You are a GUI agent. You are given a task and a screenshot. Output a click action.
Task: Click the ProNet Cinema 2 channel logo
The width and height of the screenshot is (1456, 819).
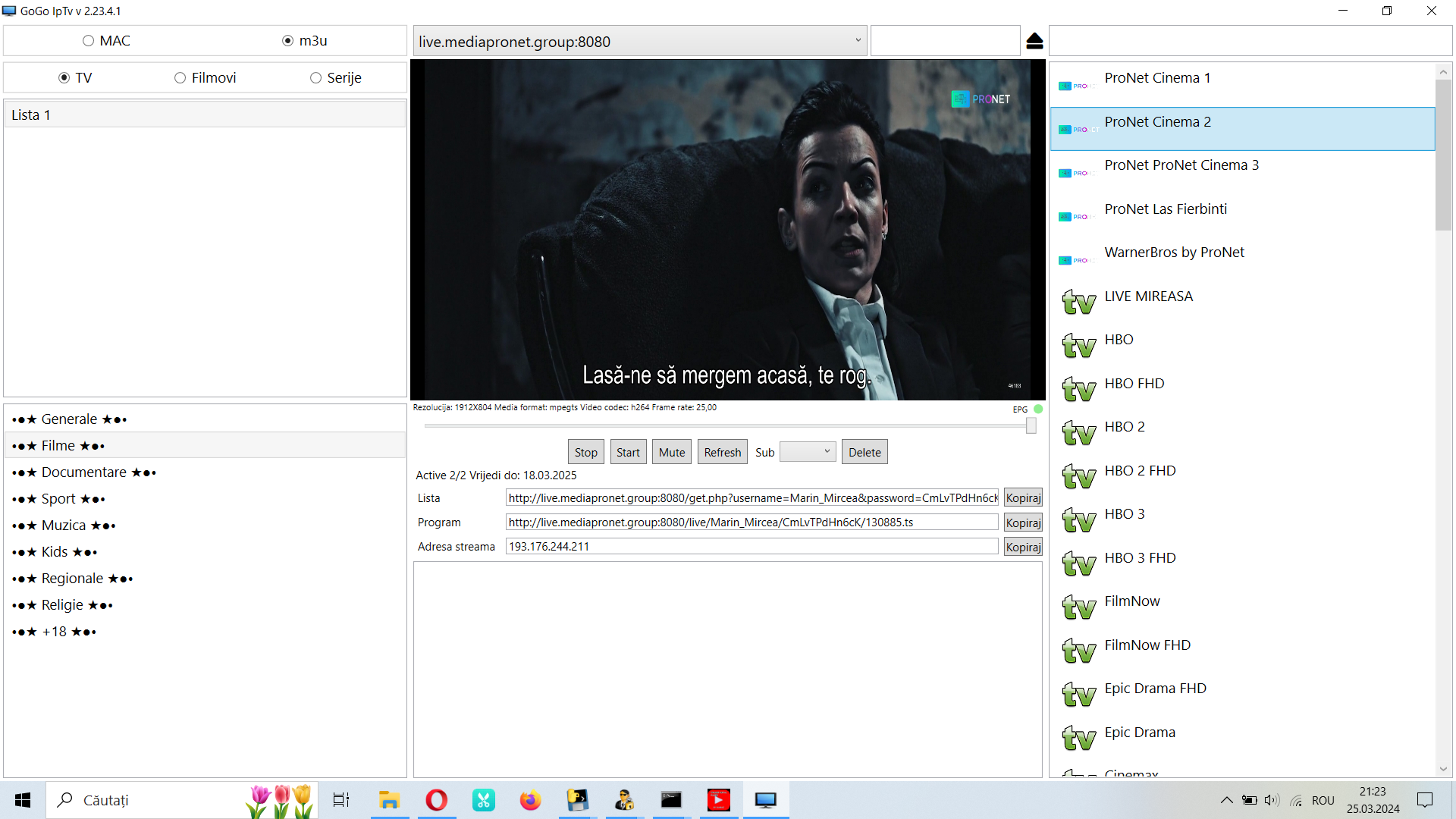[1077, 130]
